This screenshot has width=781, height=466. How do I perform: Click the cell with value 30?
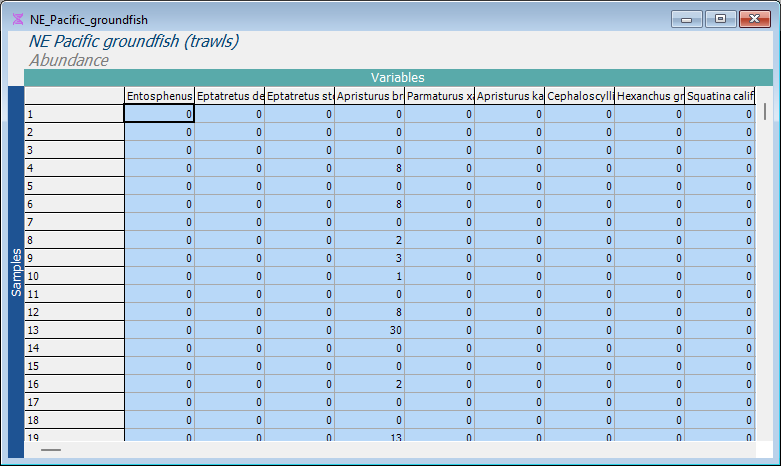(369, 330)
